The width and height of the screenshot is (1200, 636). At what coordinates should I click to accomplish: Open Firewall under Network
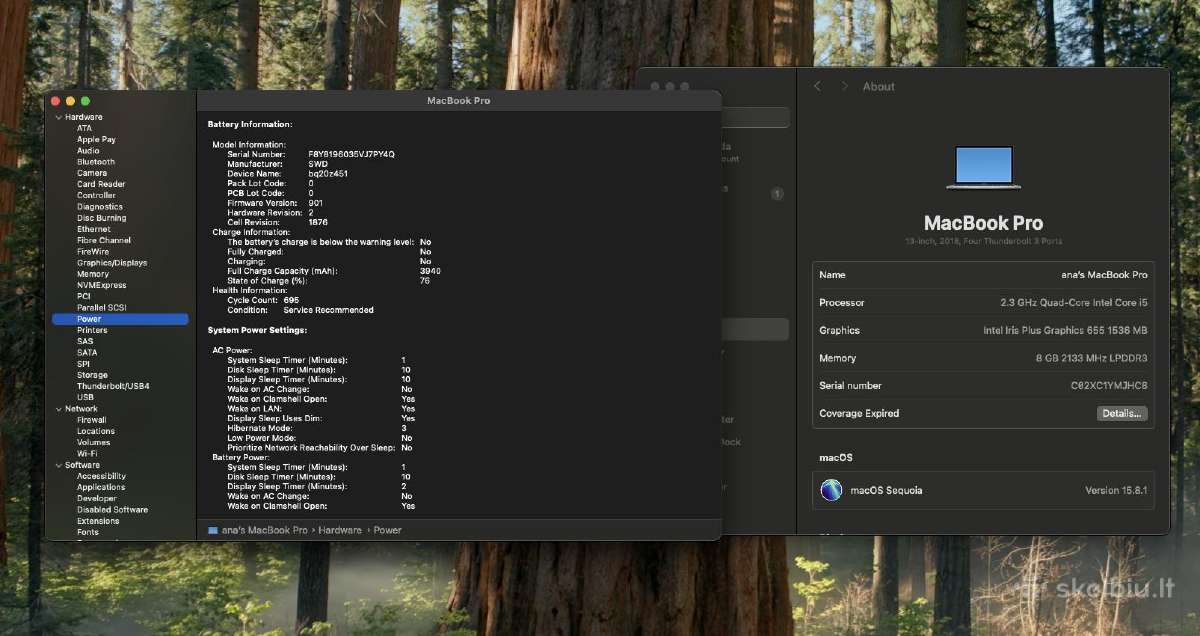[x=92, y=420]
